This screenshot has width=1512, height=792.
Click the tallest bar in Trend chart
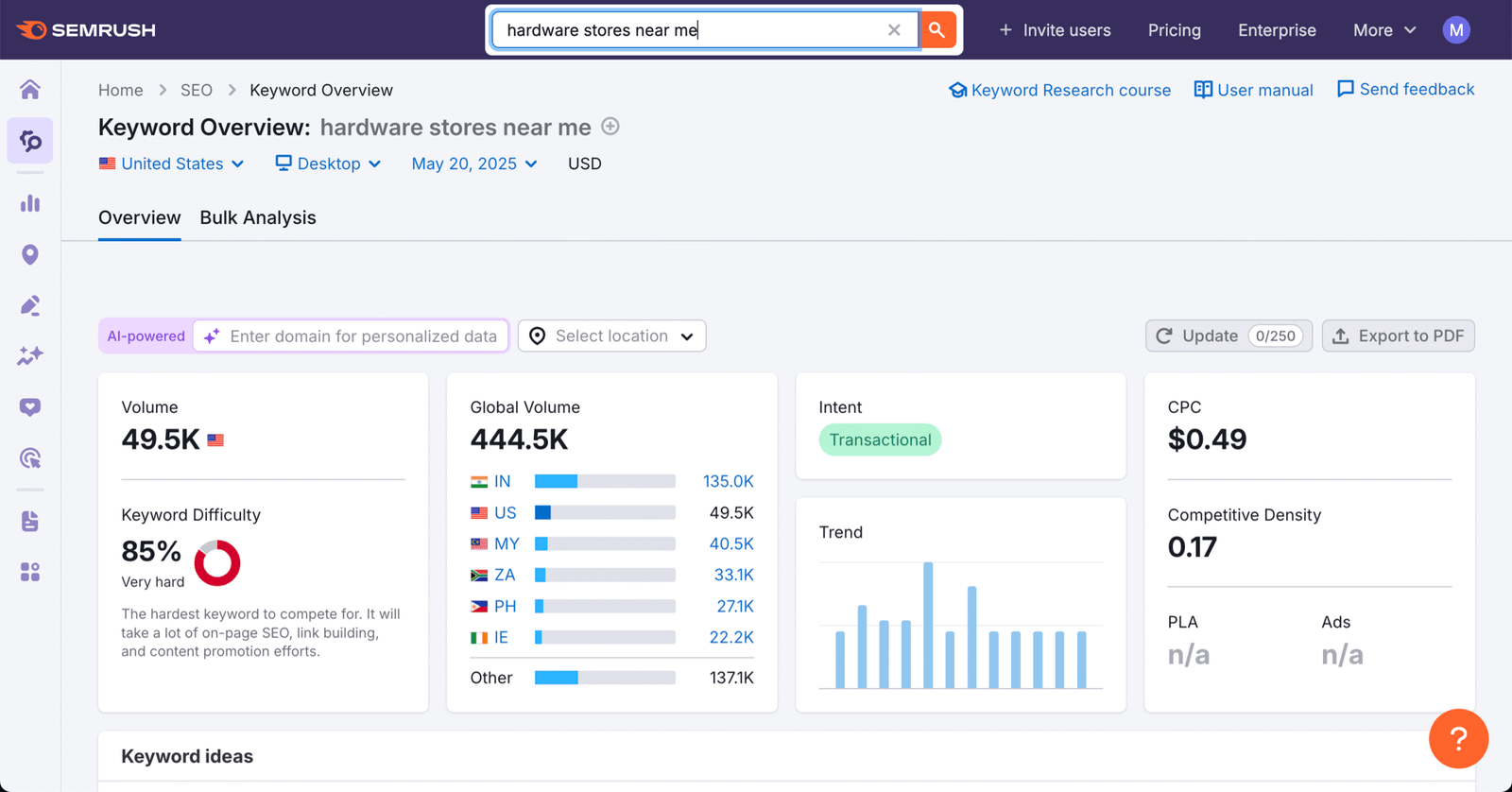click(x=928, y=625)
